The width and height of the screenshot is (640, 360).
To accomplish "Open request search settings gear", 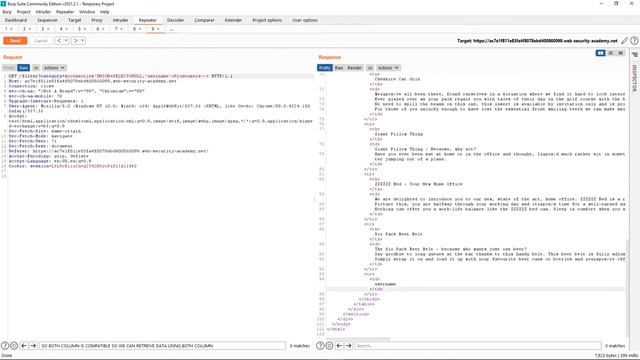I will point(14,346).
